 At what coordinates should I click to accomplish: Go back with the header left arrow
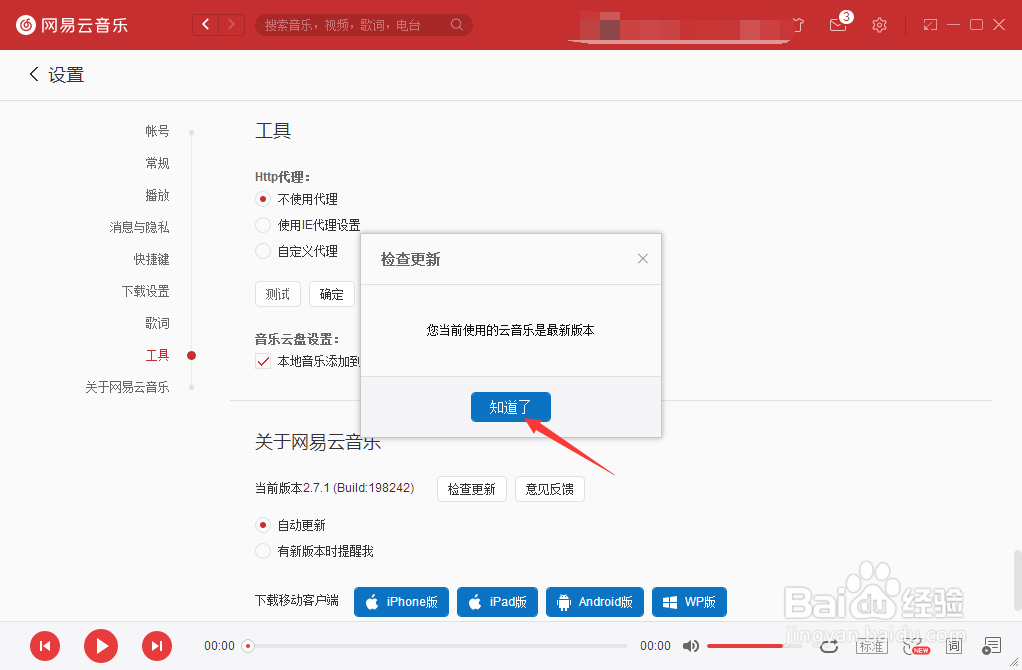click(206, 25)
